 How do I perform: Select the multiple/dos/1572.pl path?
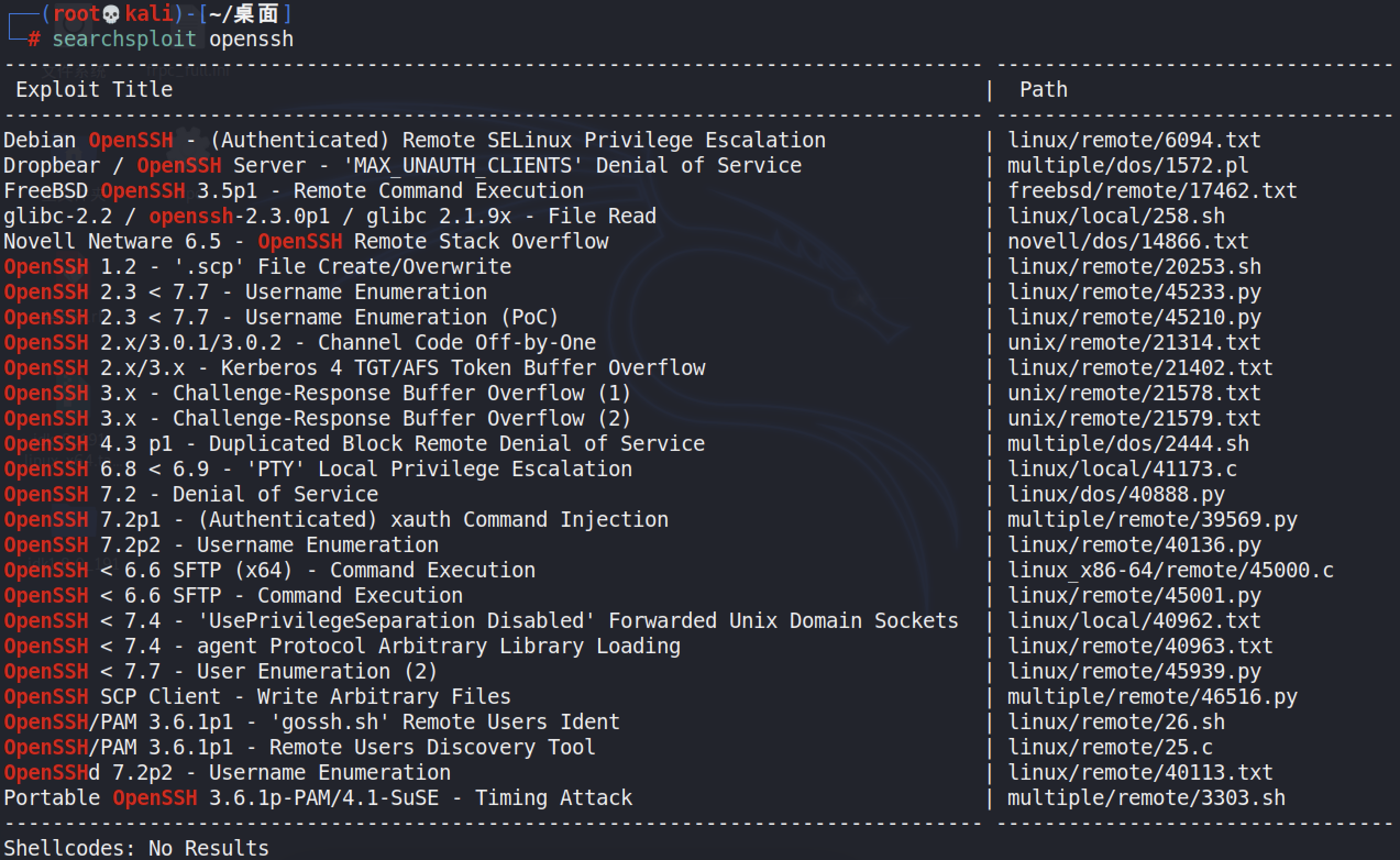click(1128, 166)
